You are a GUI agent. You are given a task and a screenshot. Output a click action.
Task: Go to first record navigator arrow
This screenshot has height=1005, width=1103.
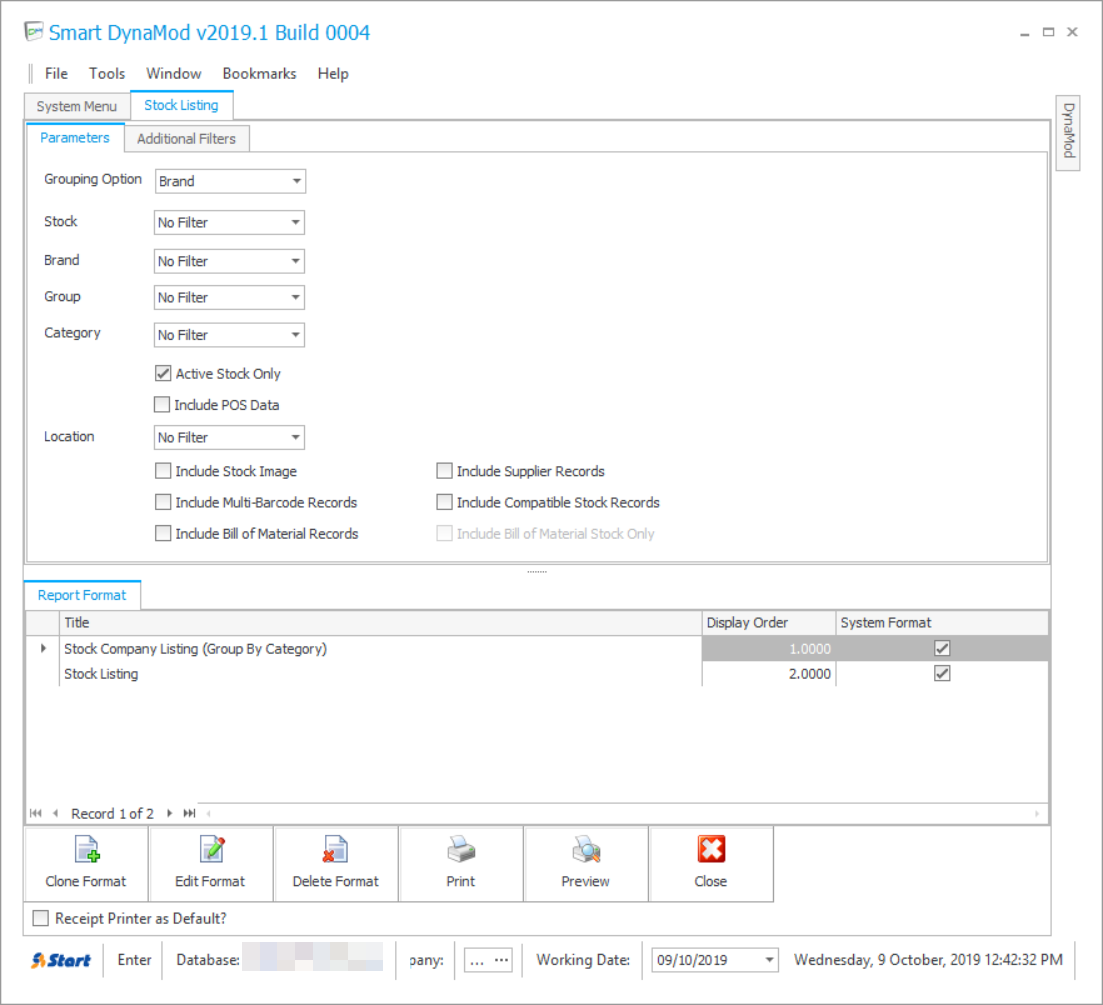(36, 814)
